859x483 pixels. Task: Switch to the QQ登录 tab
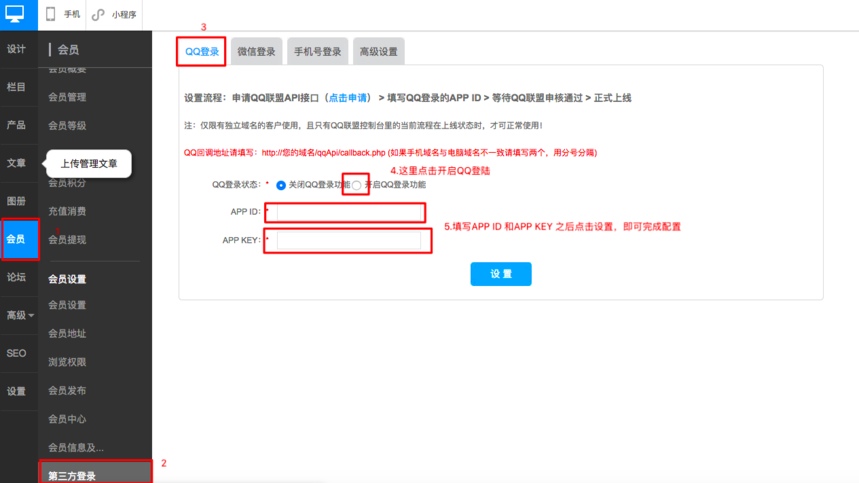[202, 51]
